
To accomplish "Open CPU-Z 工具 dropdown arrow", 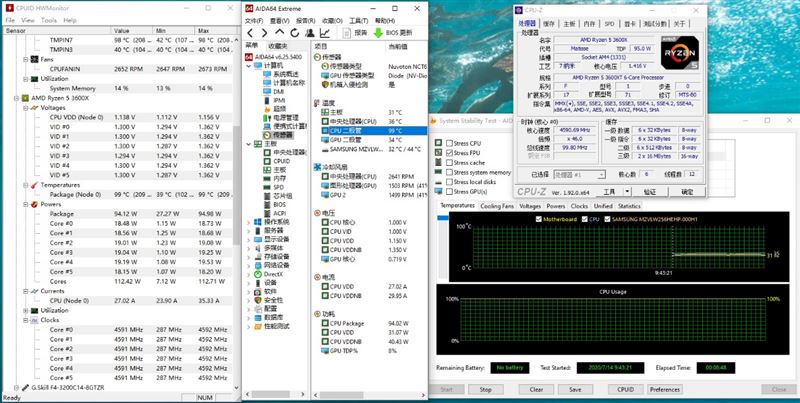I will pos(627,192).
